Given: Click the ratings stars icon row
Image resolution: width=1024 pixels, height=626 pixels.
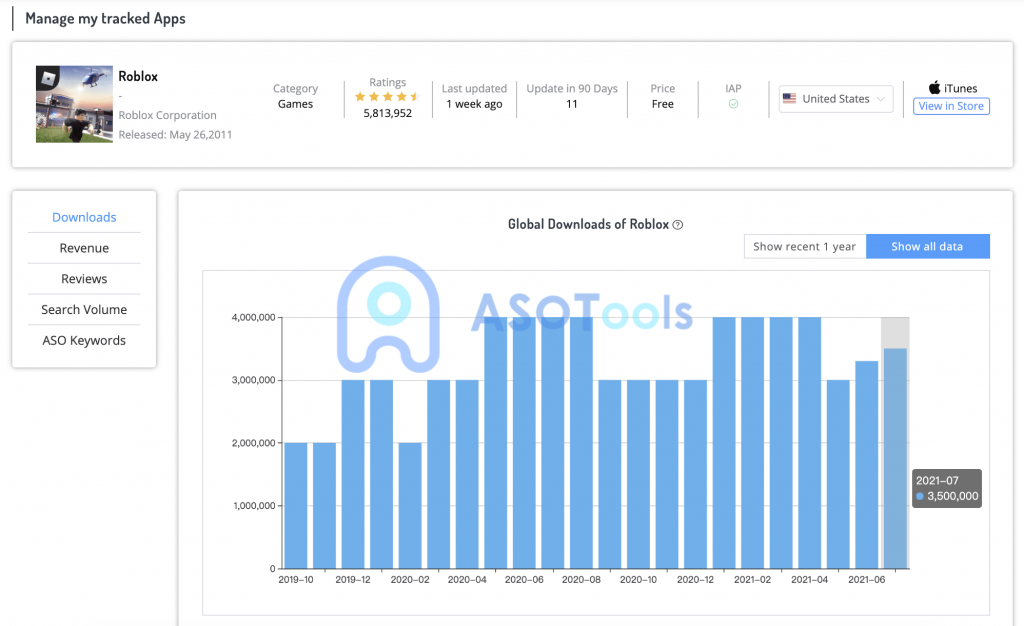Looking at the screenshot, I should tap(387, 97).
